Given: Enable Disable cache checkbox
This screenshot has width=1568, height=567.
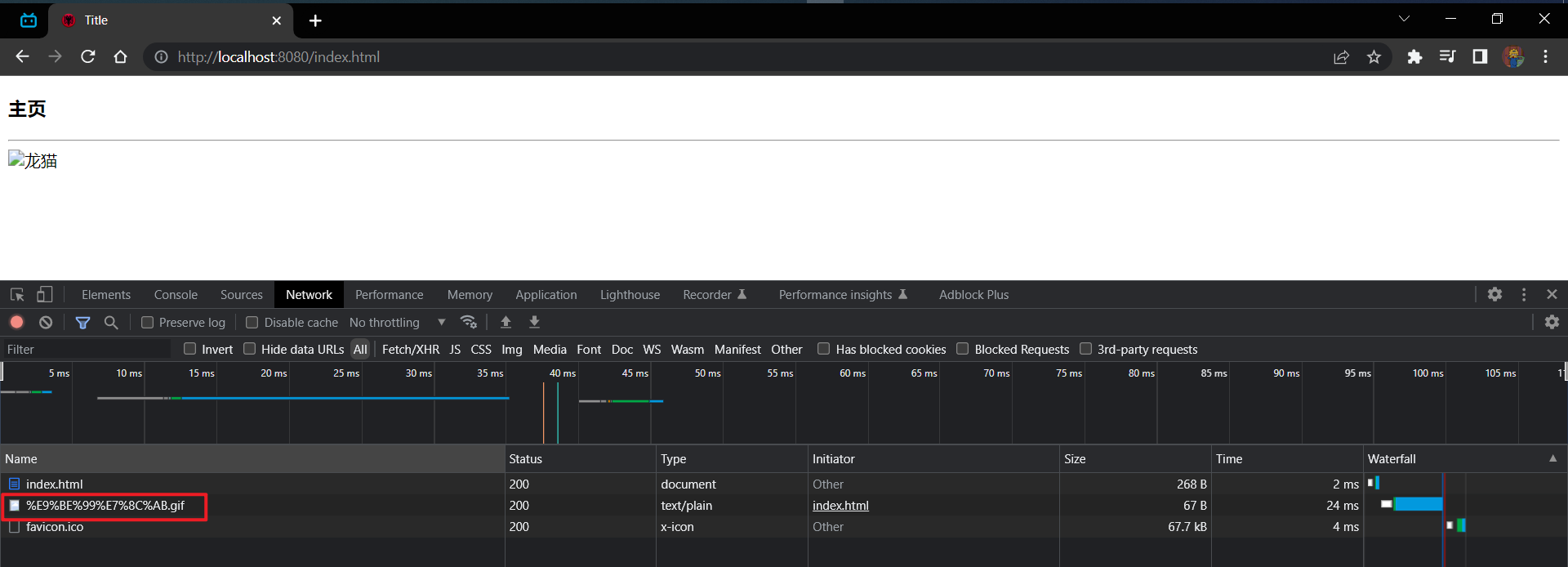Looking at the screenshot, I should pyautogui.click(x=252, y=322).
